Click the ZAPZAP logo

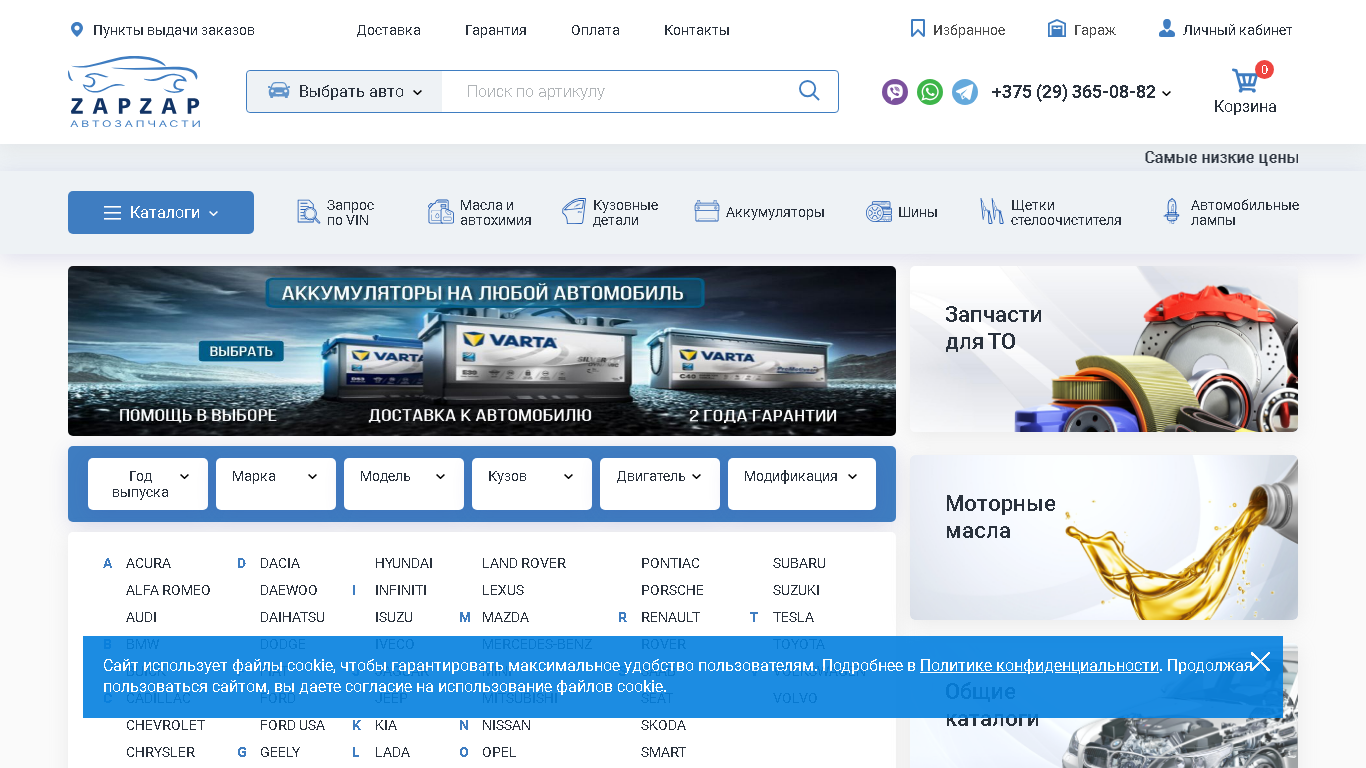134,92
